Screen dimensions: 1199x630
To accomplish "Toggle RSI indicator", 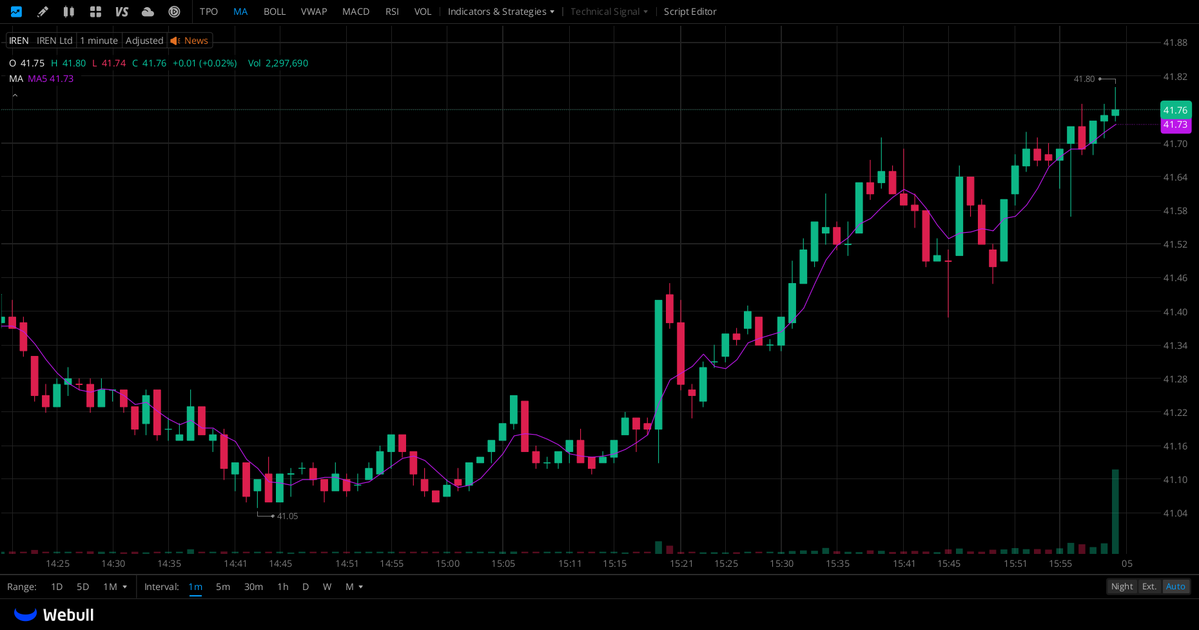I will pyautogui.click(x=392, y=11).
